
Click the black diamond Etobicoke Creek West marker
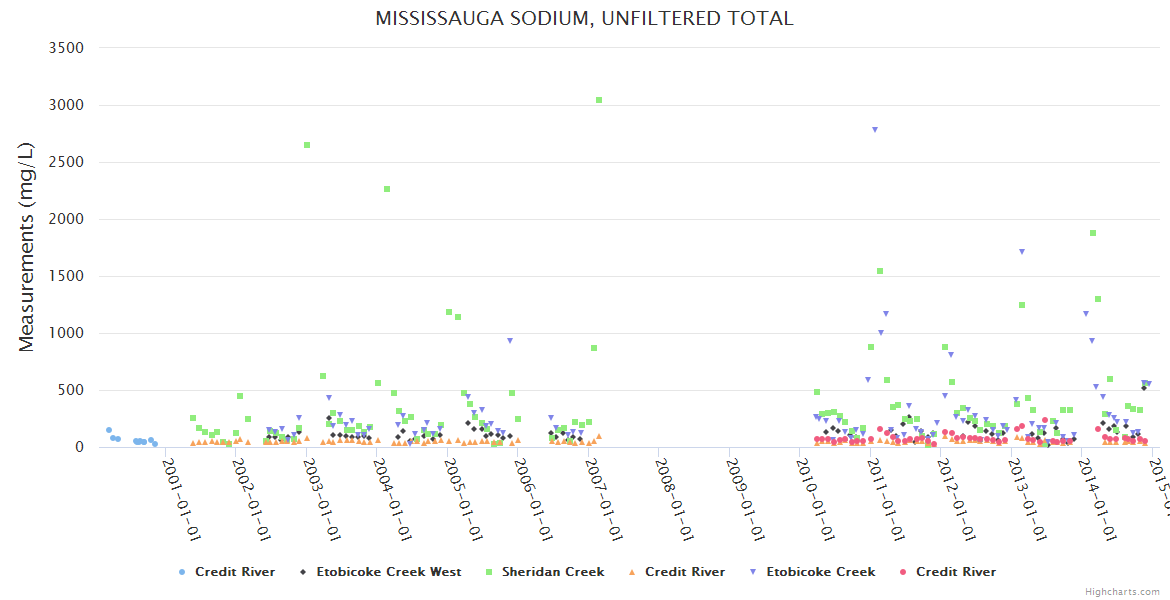pyautogui.click(x=302, y=572)
